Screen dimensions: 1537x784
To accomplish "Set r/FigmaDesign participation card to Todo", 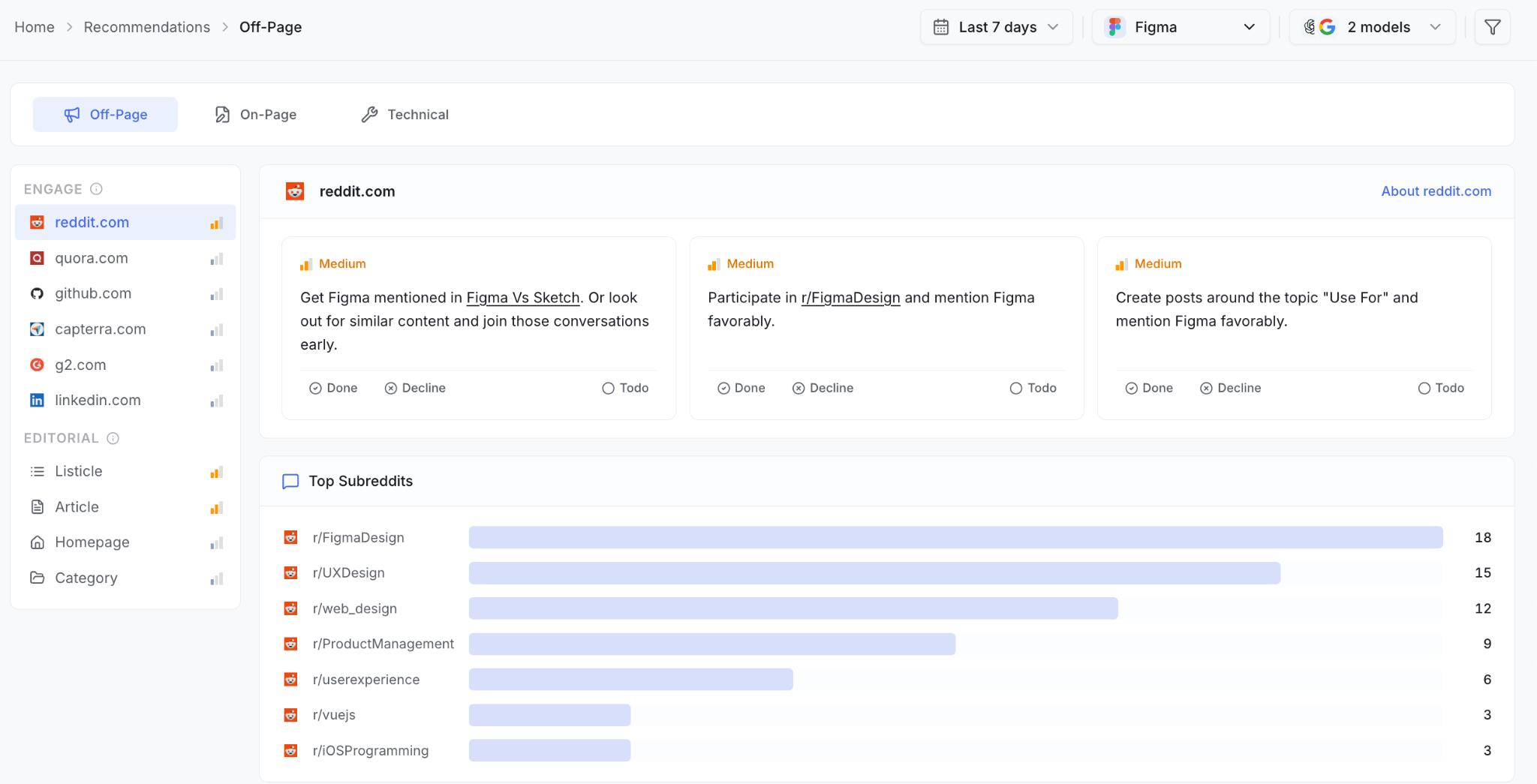I will click(x=1033, y=388).
